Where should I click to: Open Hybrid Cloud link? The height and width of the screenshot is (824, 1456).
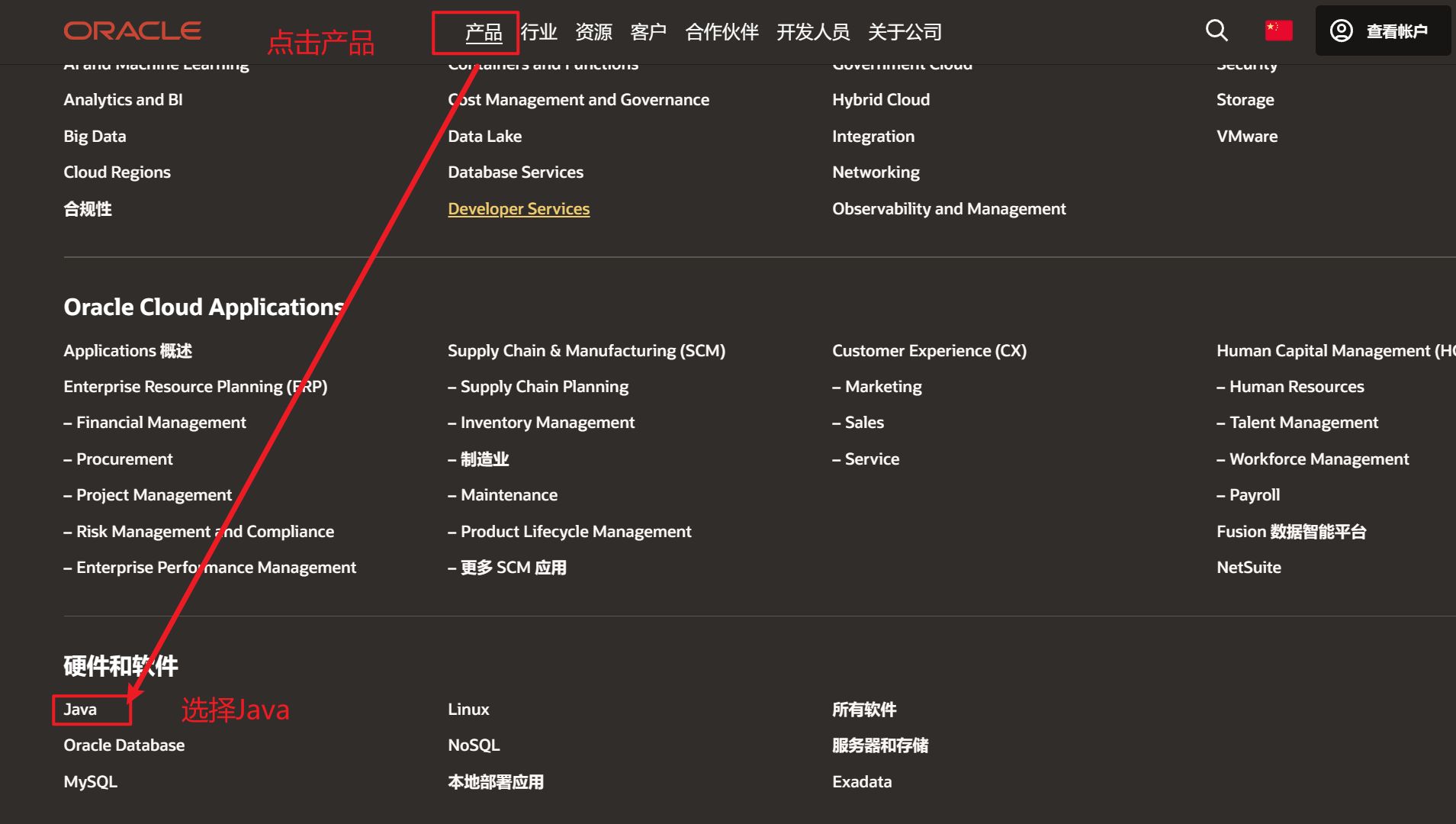coord(881,100)
